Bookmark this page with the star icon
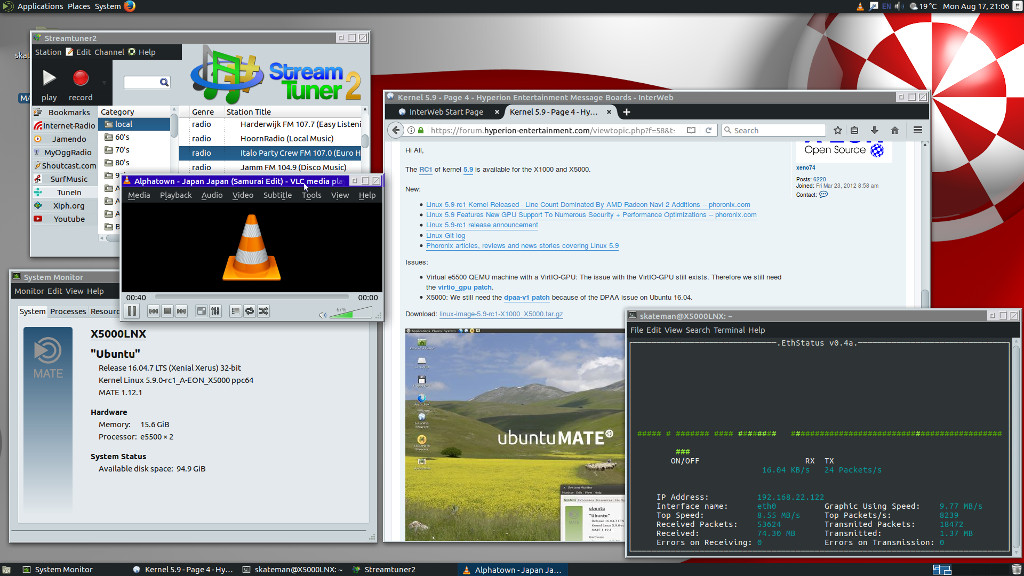This screenshot has width=1024, height=576. click(x=837, y=131)
